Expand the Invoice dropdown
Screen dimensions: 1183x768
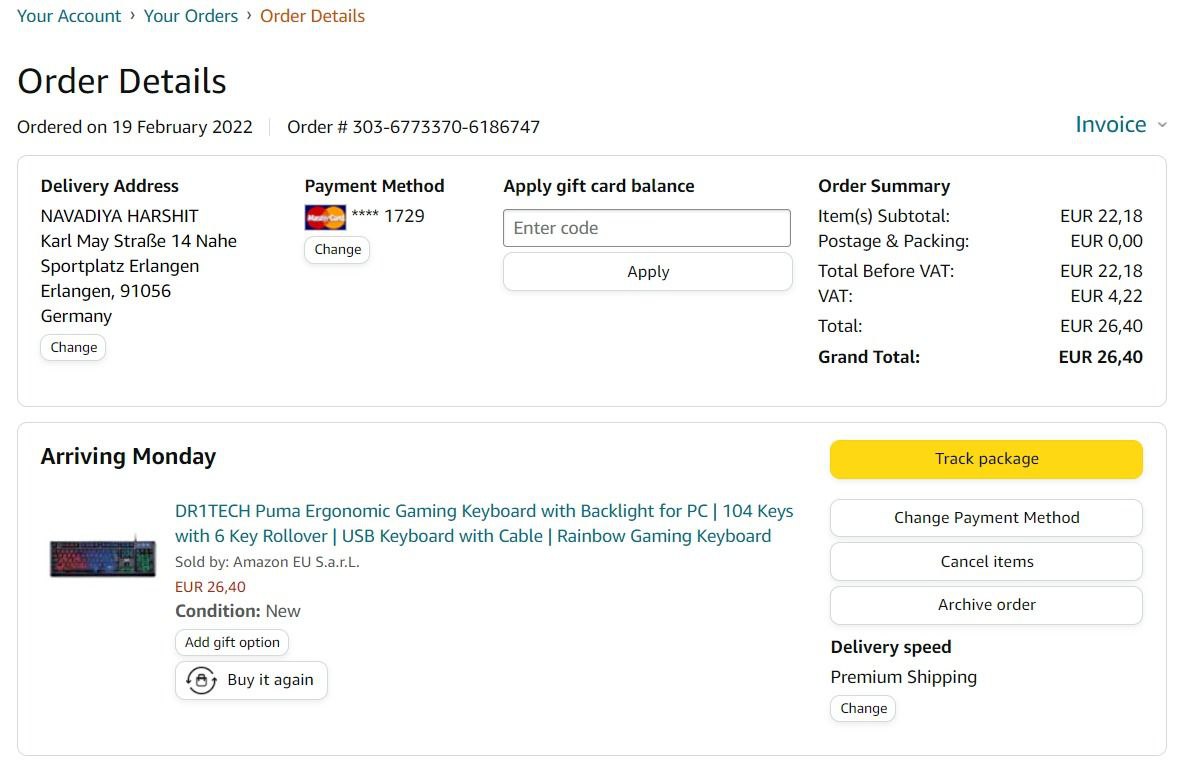click(1110, 125)
